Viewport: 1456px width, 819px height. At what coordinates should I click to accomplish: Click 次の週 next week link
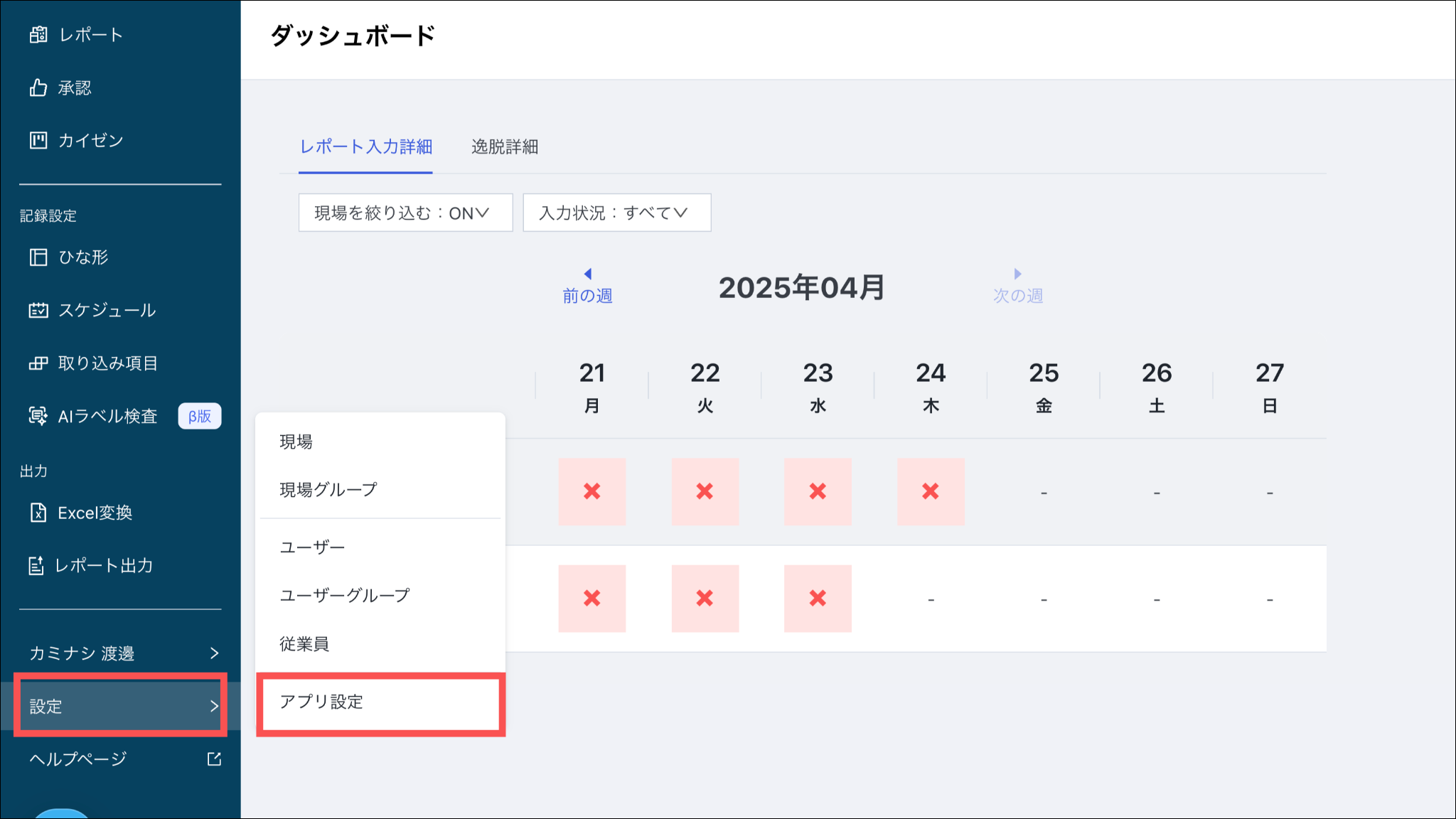(x=1017, y=287)
